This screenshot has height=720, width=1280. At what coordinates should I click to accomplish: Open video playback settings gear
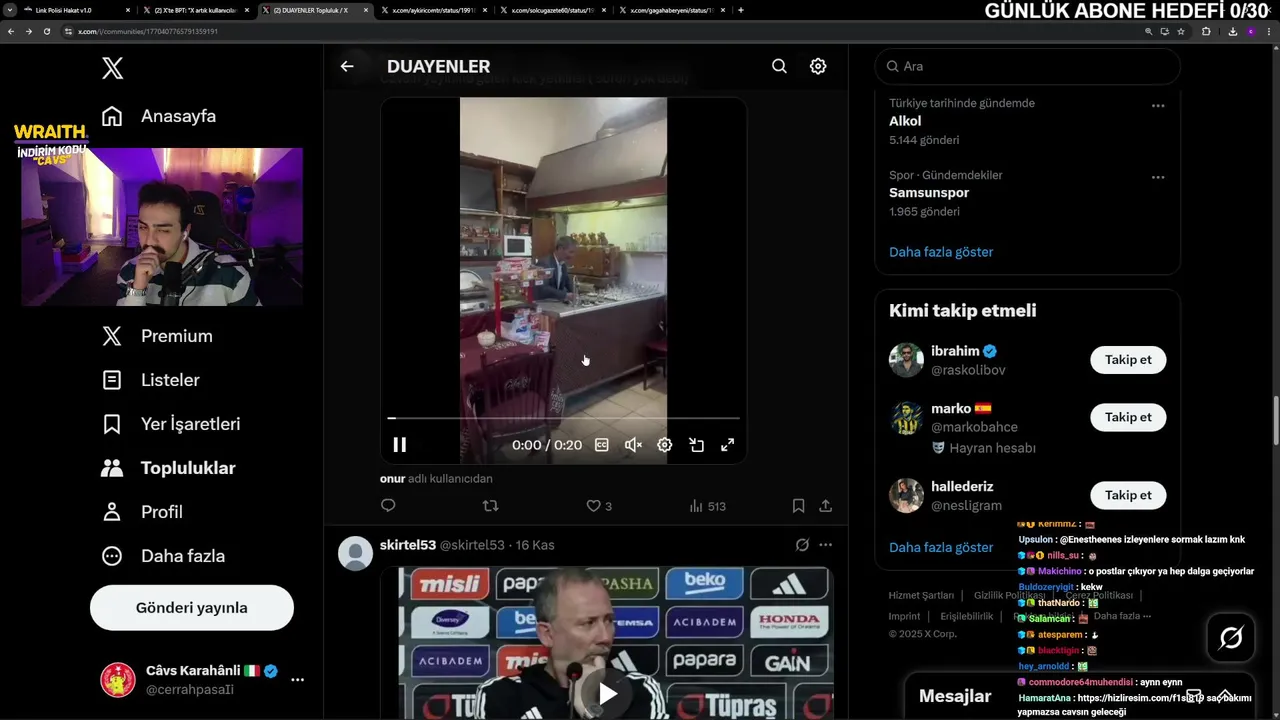[665, 445]
